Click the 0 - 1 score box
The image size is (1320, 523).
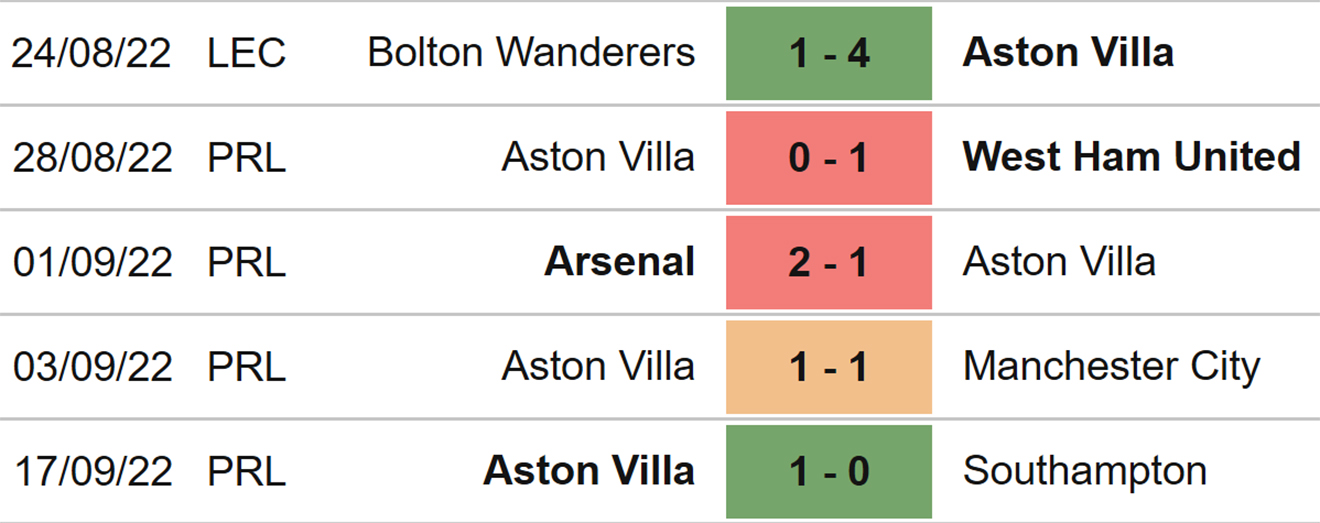coord(829,158)
